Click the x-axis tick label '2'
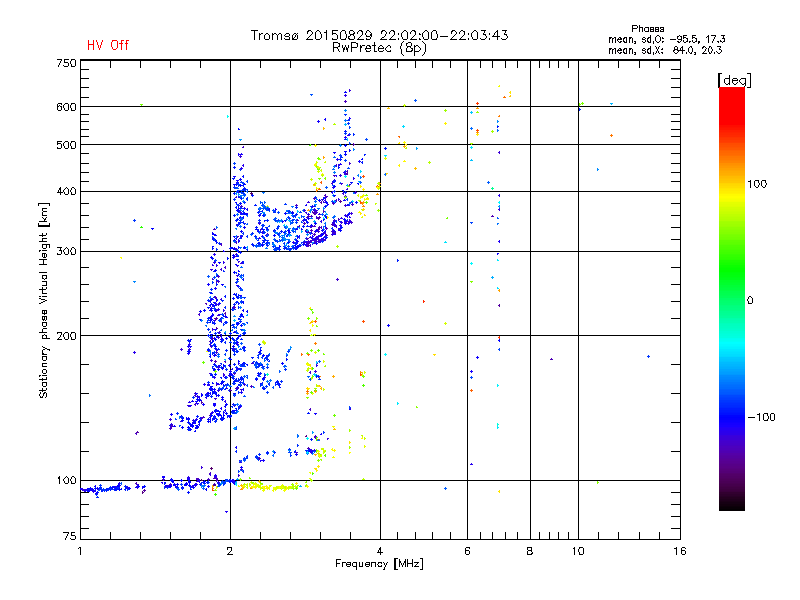Screen dimensions: 800x600 coord(230,551)
